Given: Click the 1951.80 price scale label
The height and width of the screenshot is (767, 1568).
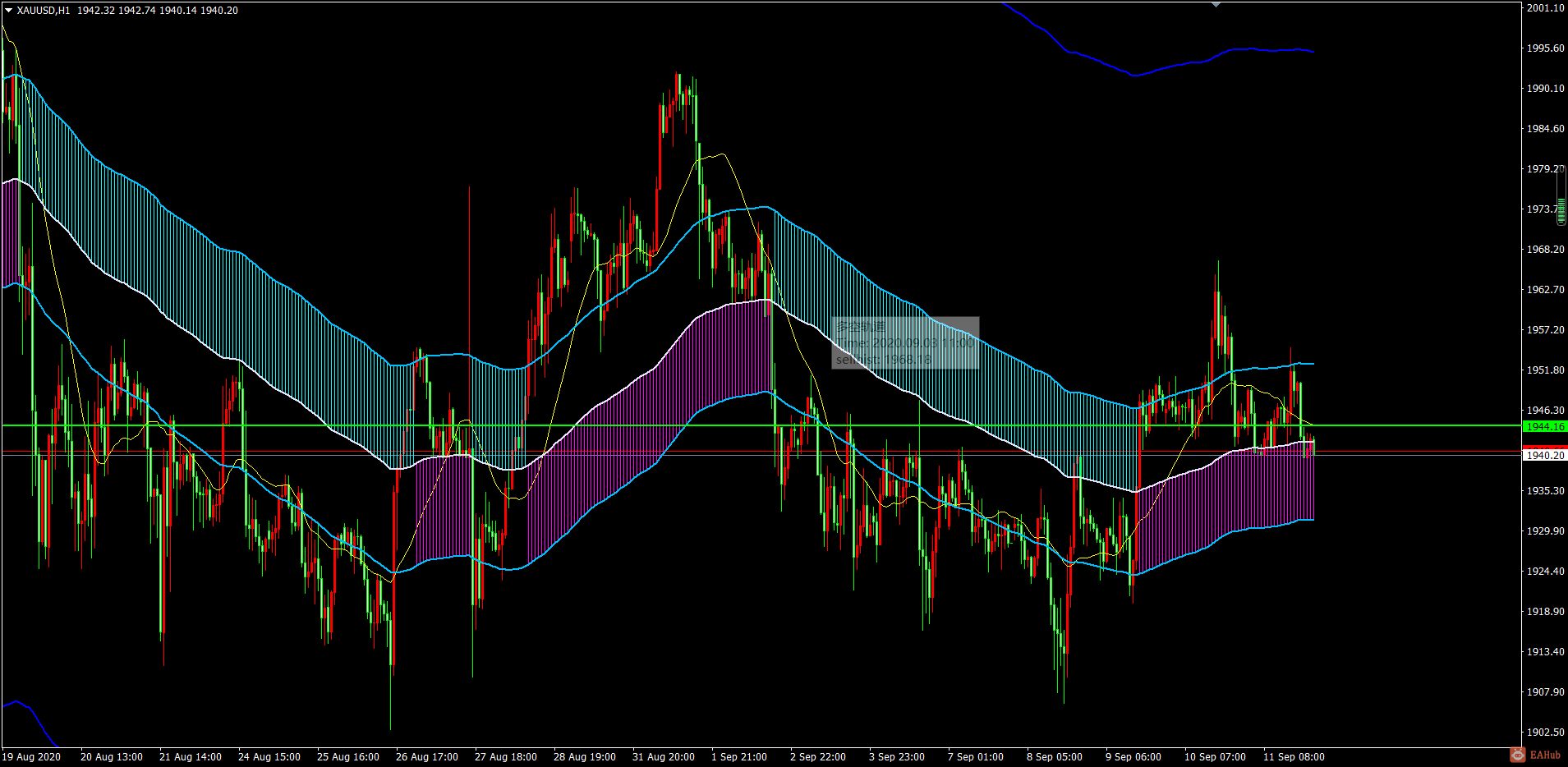Looking at the screenshot, I should pyautogui.click(x=1545, y=370).
